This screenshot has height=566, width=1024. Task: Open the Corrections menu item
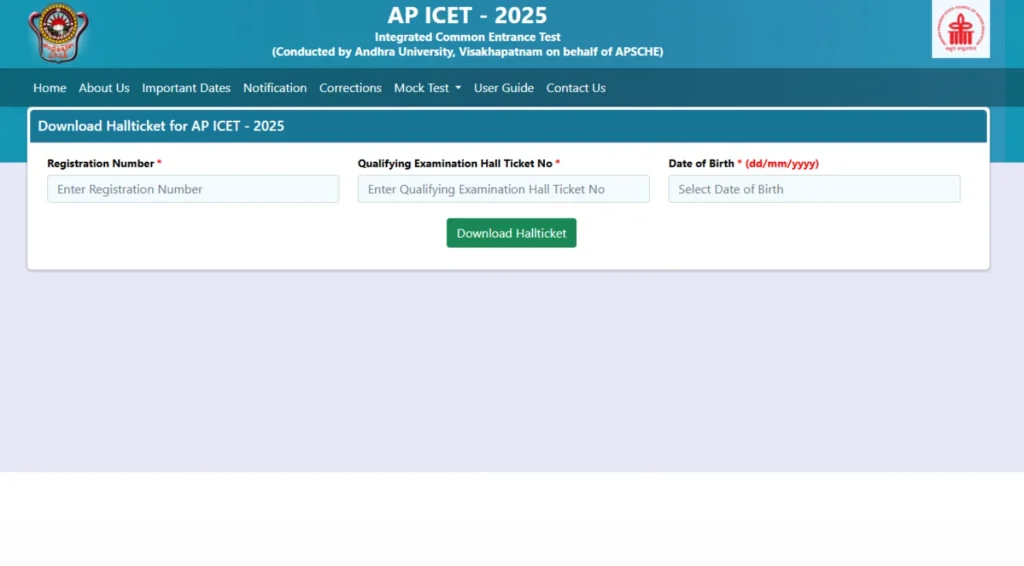click(350, 87)
